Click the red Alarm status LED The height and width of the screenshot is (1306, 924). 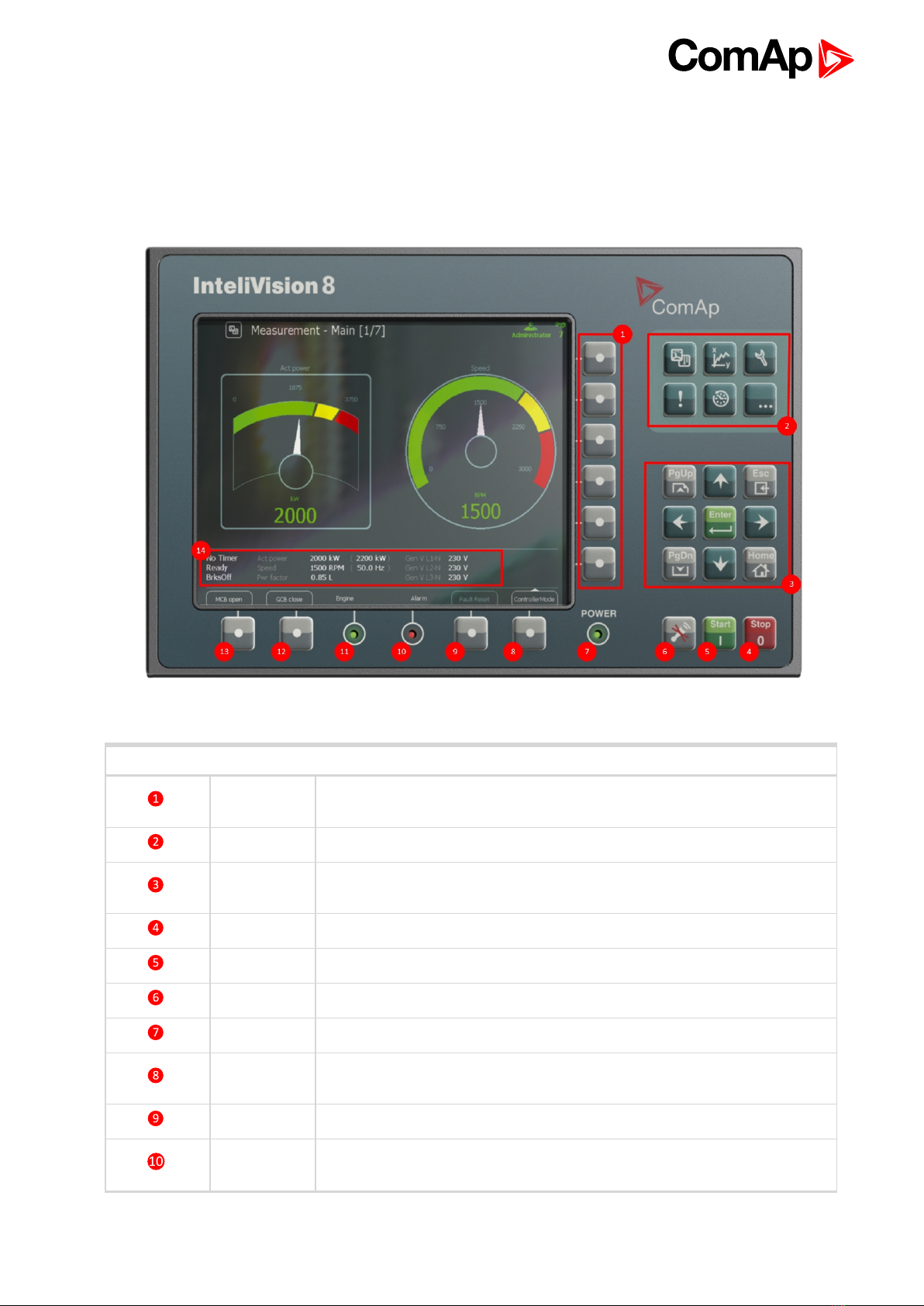tap(412, 635)
